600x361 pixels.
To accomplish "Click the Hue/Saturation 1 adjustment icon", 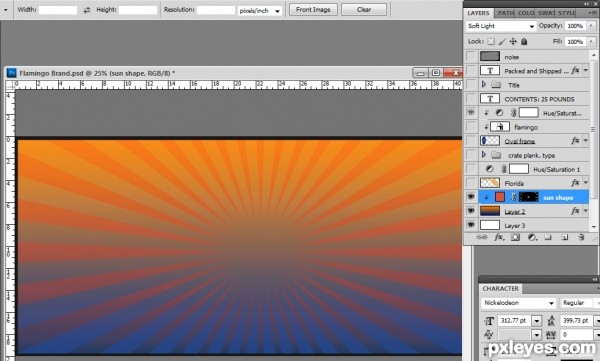I will [x=489, y=169].
